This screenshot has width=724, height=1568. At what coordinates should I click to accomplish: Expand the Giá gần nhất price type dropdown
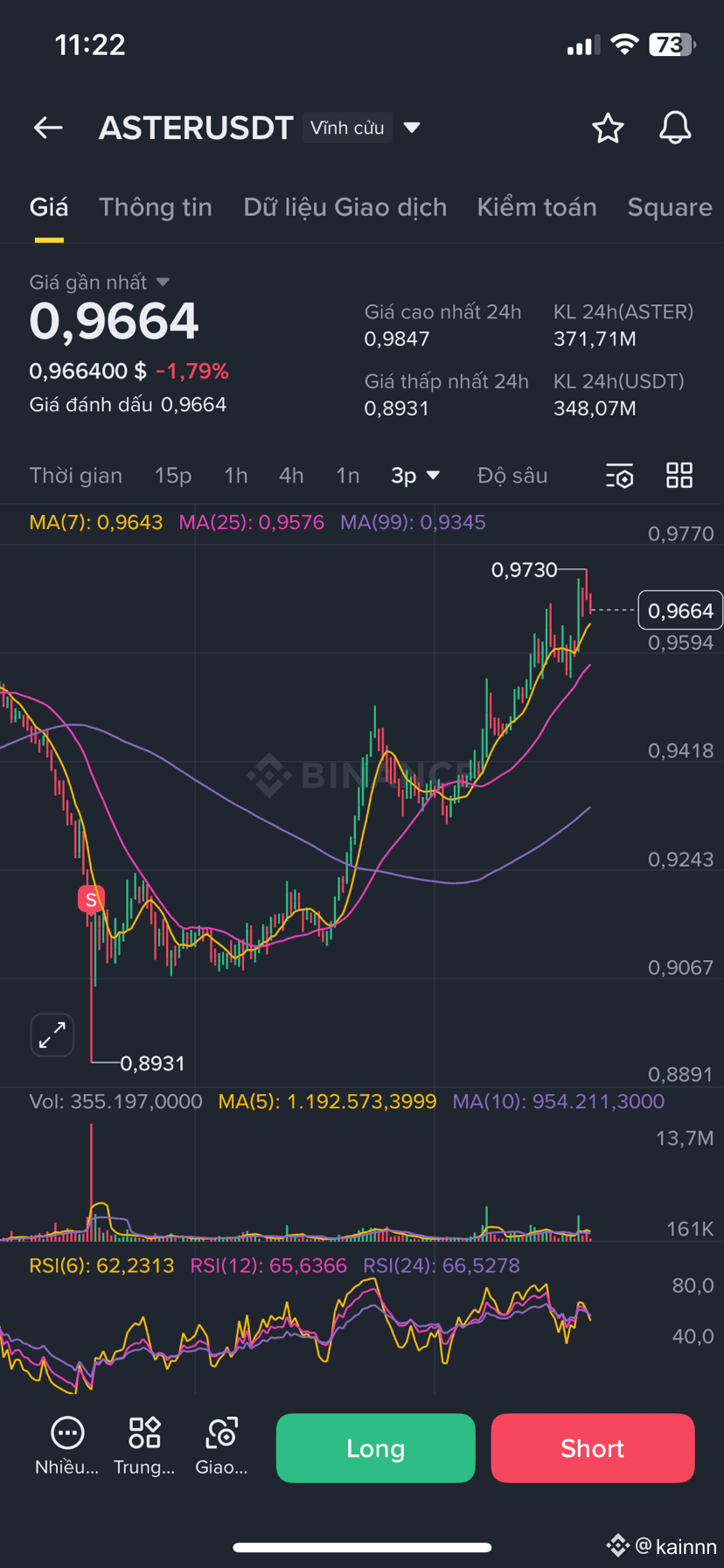tap(100, 282)
